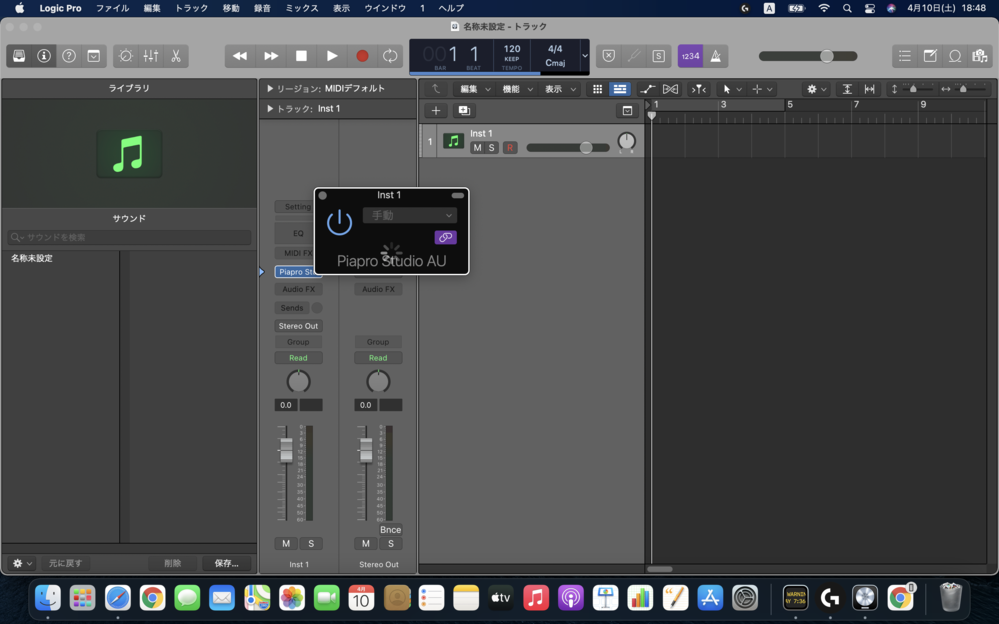Click the Stereo Out output slot

point(298,326)
